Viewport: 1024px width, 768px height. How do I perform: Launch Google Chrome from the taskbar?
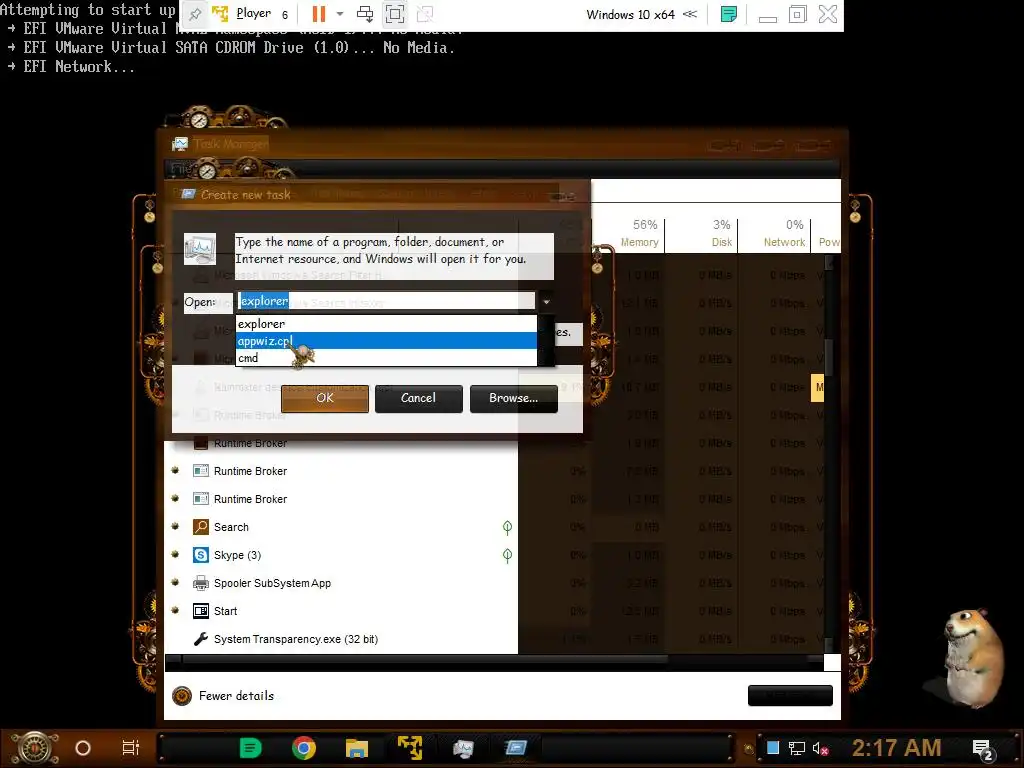pyautogui.click(x=304, y=748)
